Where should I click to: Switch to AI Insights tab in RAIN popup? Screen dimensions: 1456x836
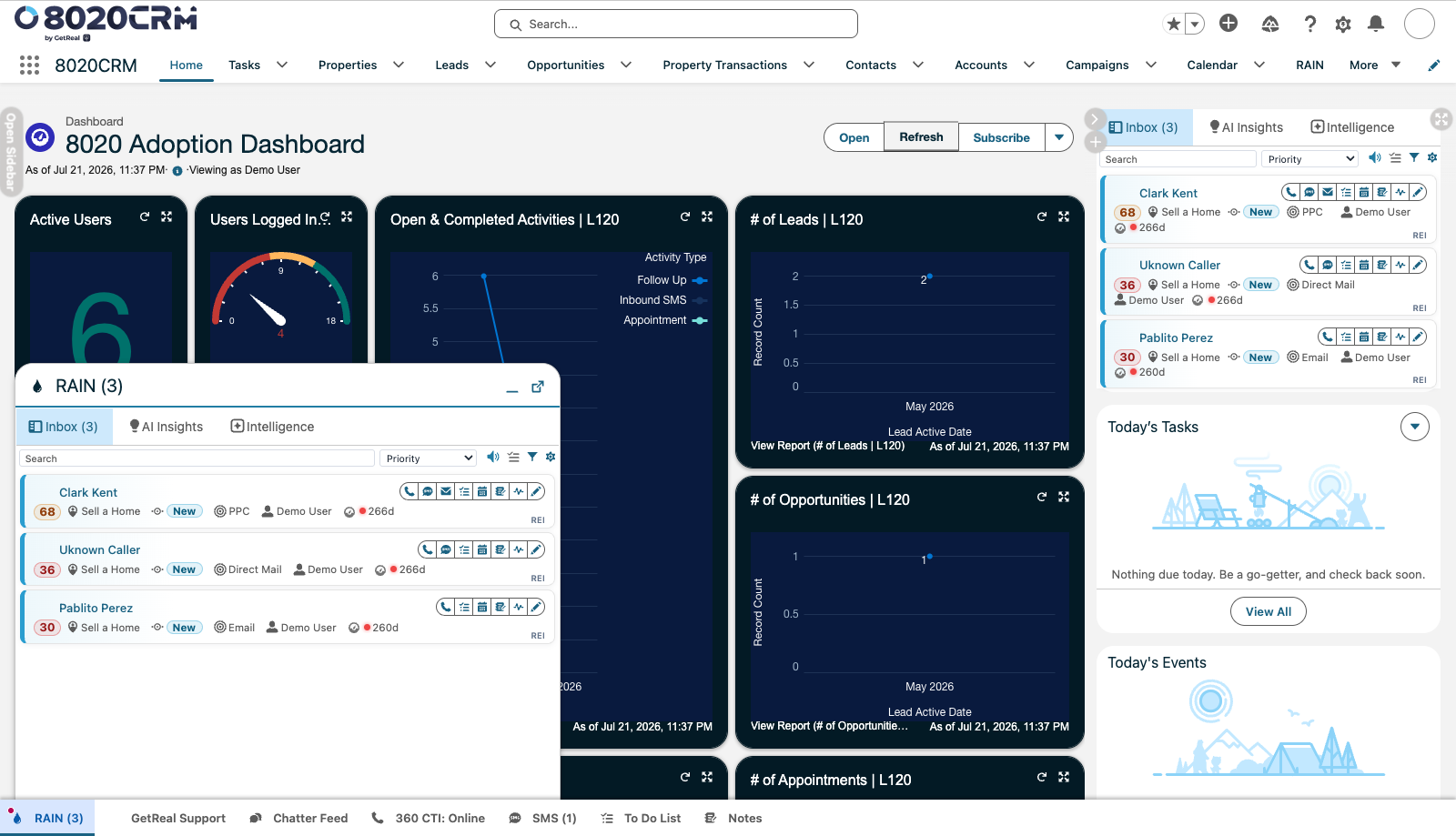[x=167, y=427]
